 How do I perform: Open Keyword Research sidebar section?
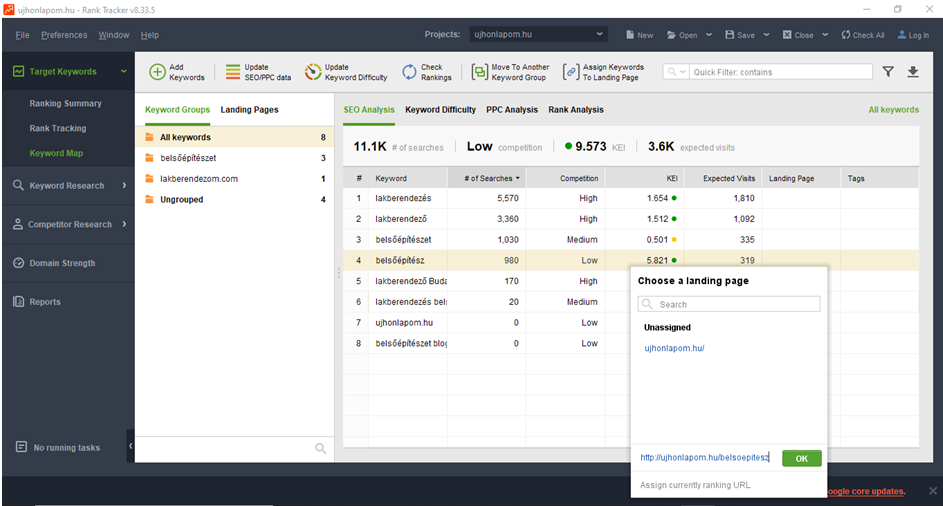69,185
